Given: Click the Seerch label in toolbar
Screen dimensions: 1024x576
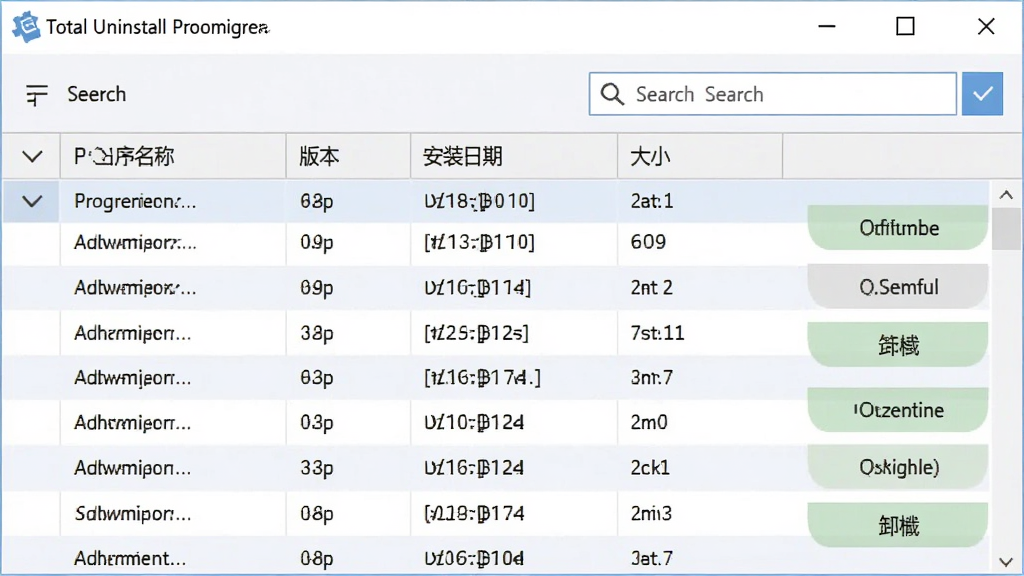Looking at the screenshot, I should [x=97, y=94].
